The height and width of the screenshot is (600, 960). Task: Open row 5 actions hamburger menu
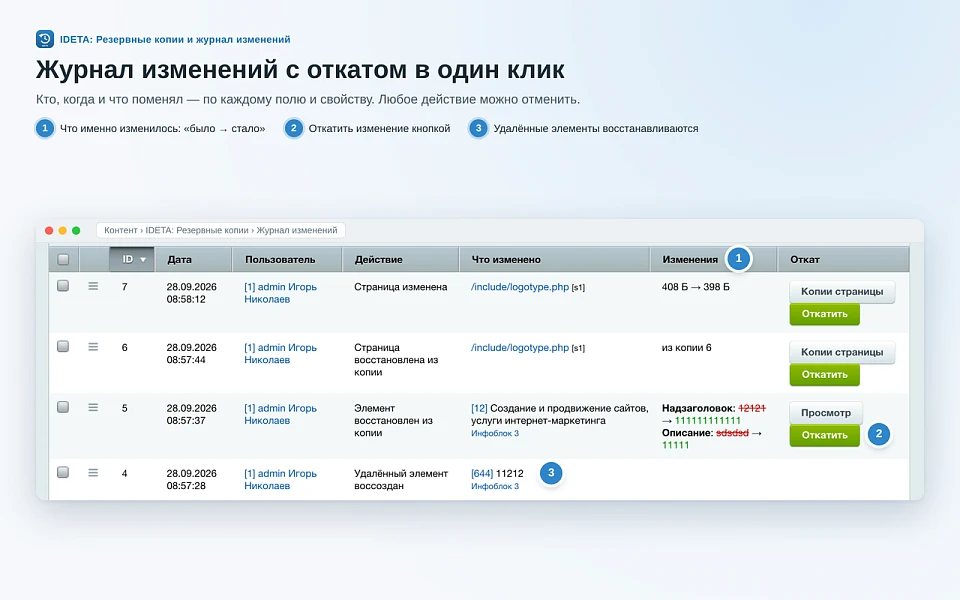click(x=93, y=407)
